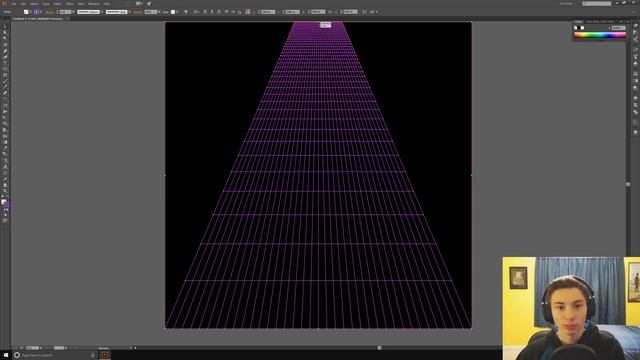
Task: Toggle the drawing mode button in the toolbar
Action: [x=5, y=215]
